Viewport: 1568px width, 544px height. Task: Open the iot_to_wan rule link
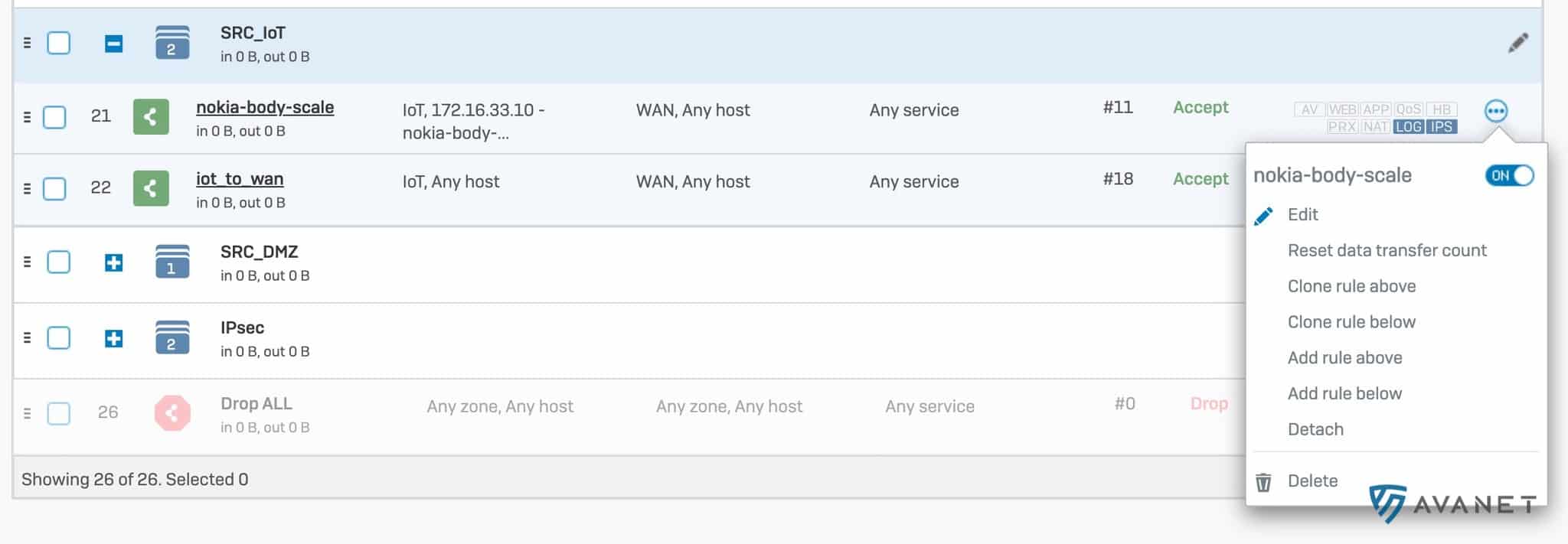[x=240, y=179]
